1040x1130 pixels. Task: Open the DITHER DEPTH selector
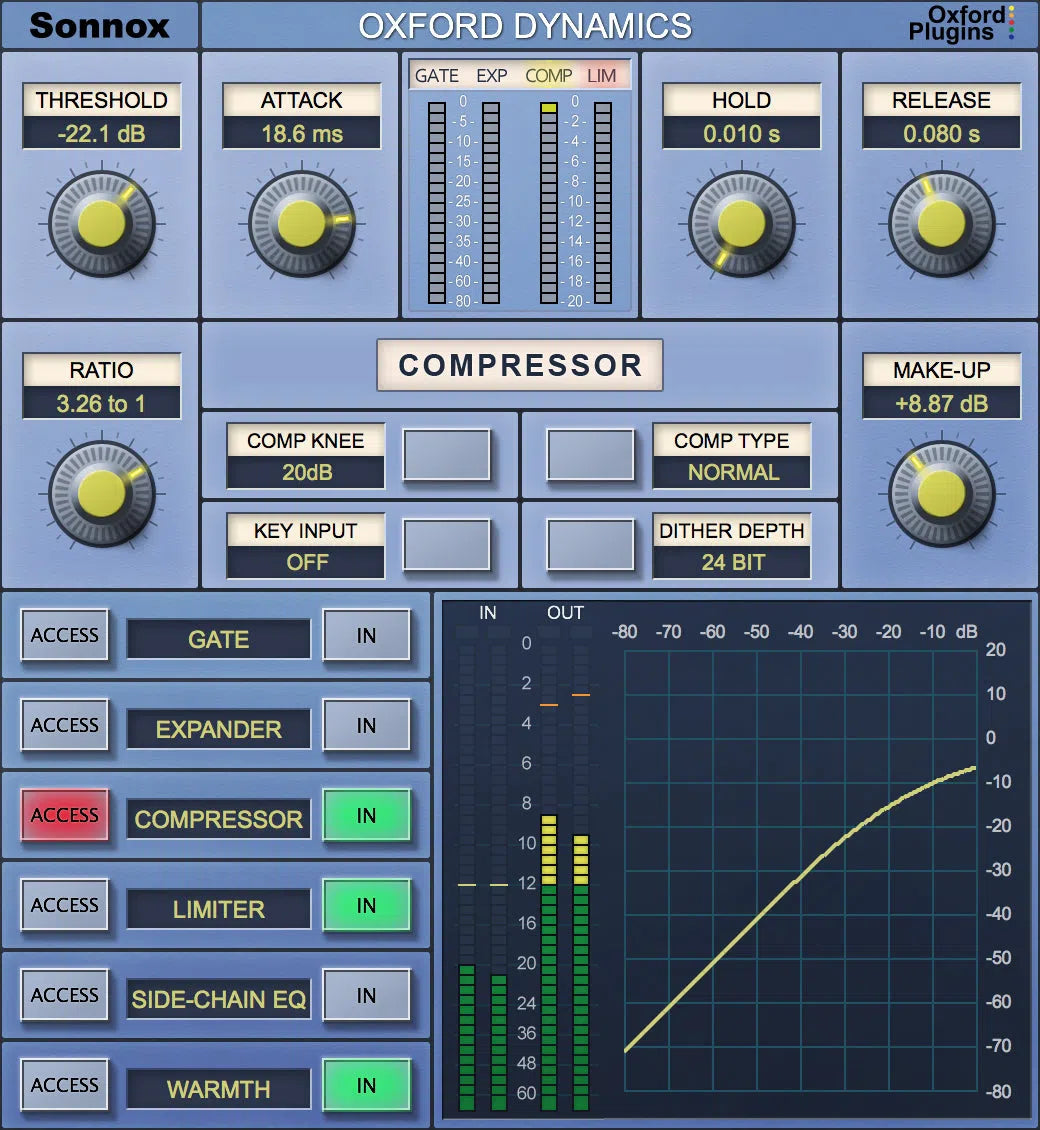coord(731,545)
